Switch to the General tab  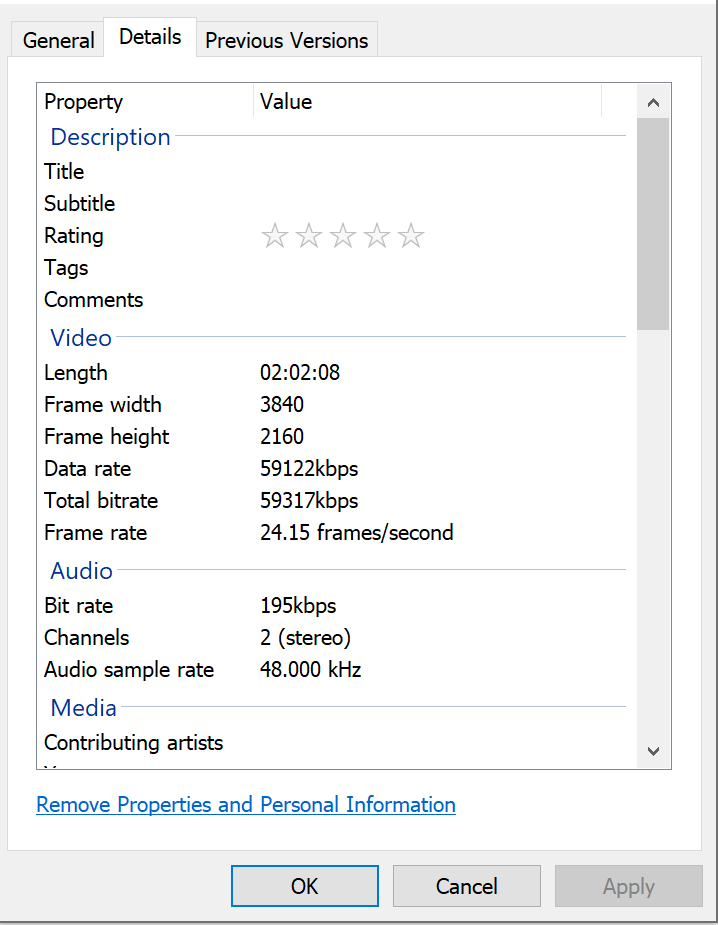point(59,41)
